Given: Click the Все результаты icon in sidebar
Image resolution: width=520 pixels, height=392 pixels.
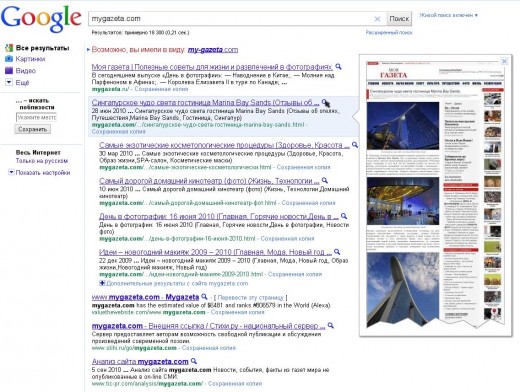Looking at the screenshot, I should (9, 48).
